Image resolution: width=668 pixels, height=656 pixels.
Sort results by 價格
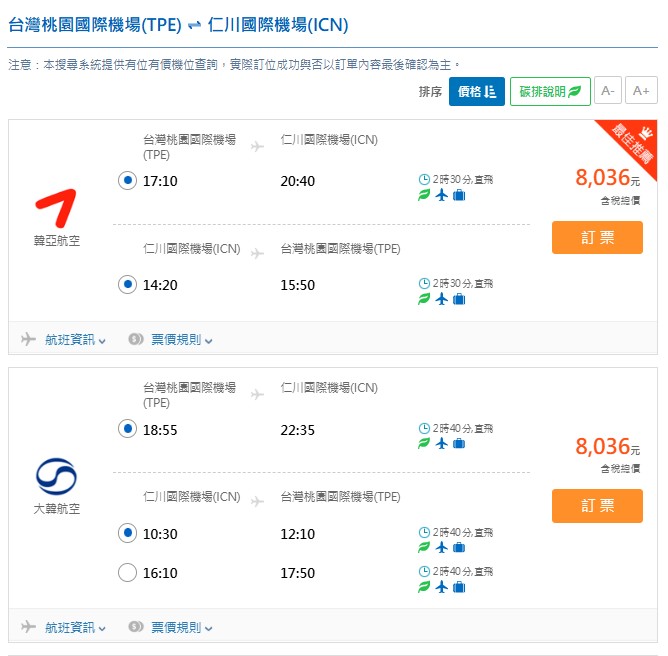tap(476, 92)
